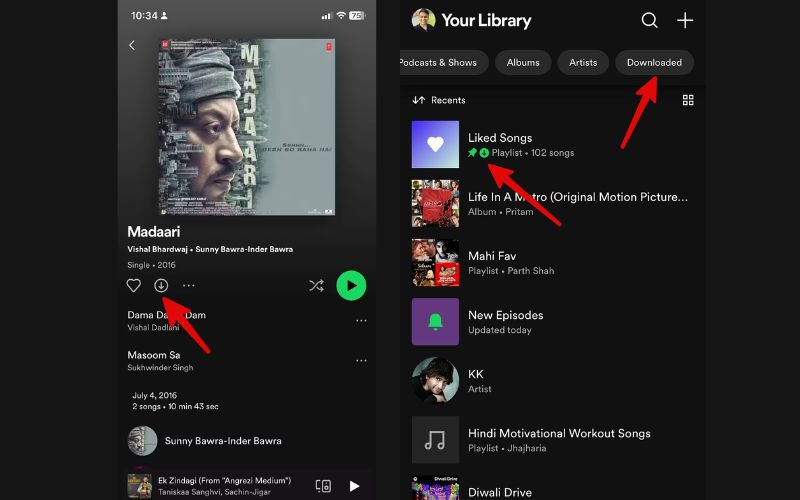Filter library by Podcasts & Shows
The width and height of the screenshot is (800, 500).
tap(442, 62)
